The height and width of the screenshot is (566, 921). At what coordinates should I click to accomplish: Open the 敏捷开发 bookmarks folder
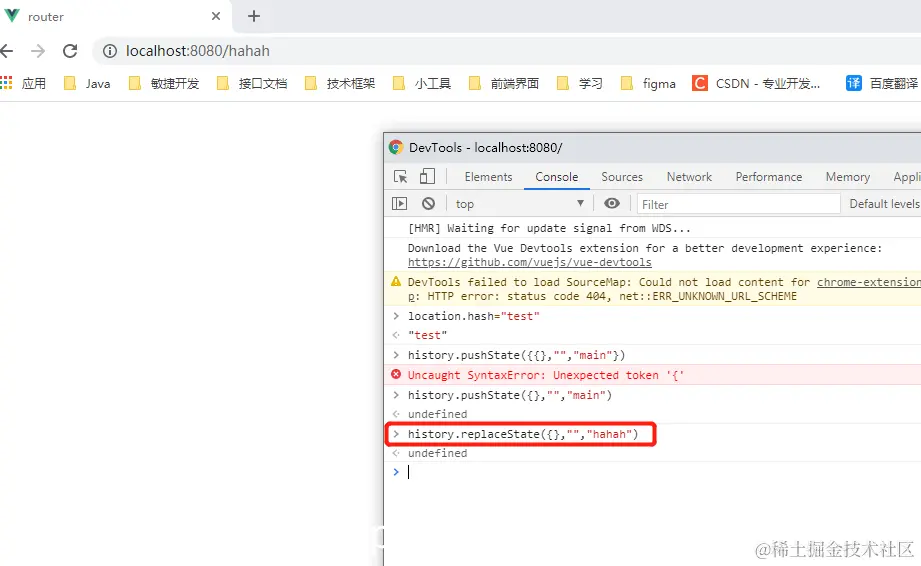coord(164,83)
